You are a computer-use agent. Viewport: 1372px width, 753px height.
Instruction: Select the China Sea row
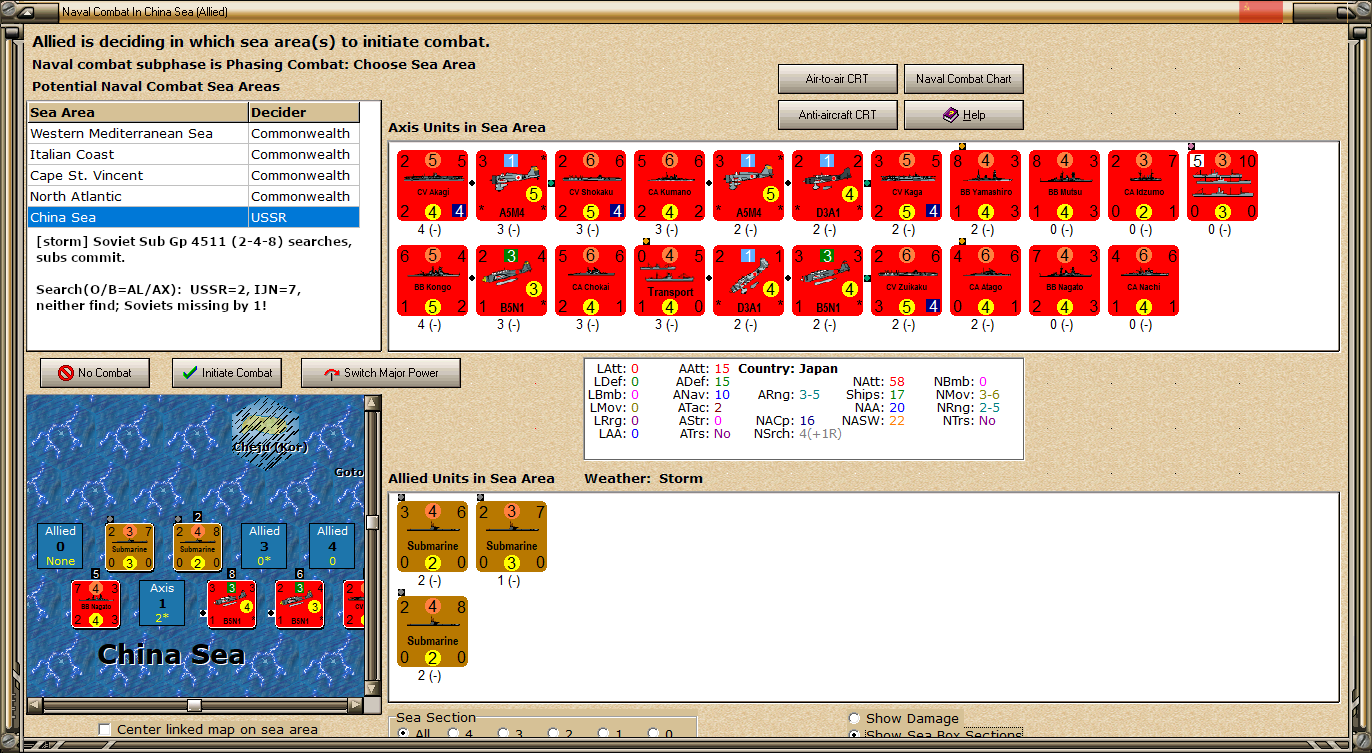tap(194, 217)
